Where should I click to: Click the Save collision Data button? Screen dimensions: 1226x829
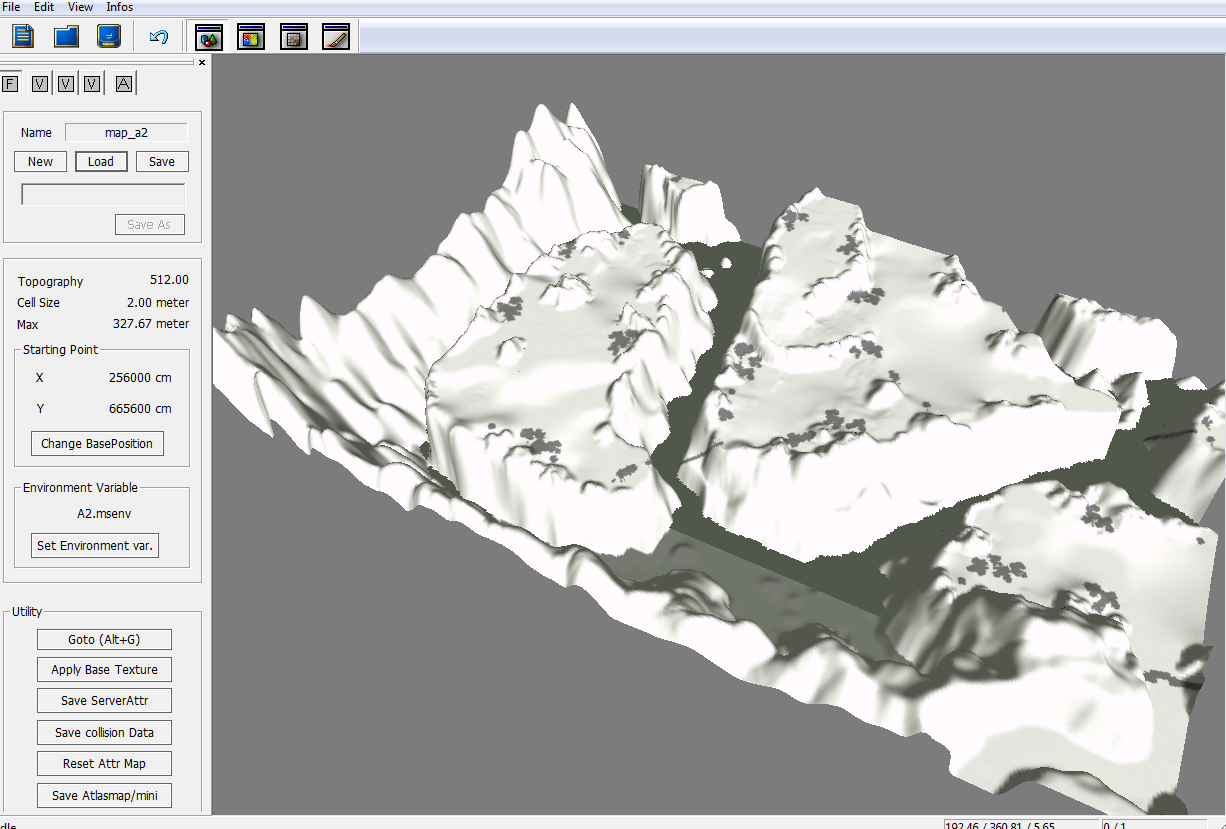[x=104, y=733]
